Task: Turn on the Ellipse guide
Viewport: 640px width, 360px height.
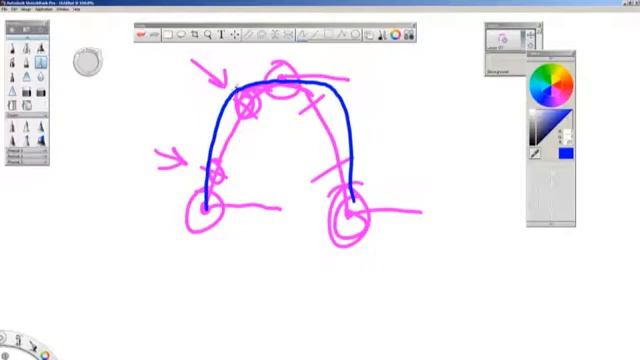Action: point(262,35)
